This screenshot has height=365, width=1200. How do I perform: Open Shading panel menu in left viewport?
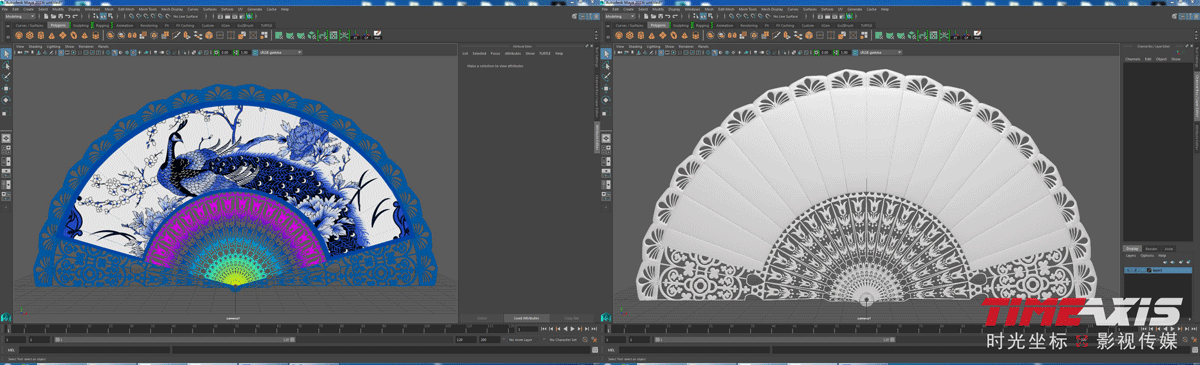(35, 46)
